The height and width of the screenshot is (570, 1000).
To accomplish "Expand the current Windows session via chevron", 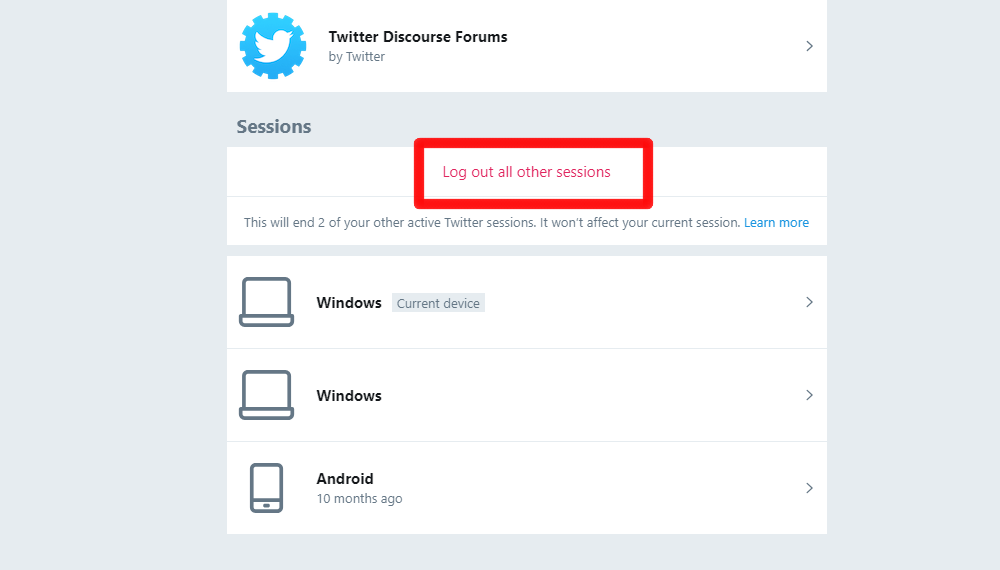I will 809,302.
